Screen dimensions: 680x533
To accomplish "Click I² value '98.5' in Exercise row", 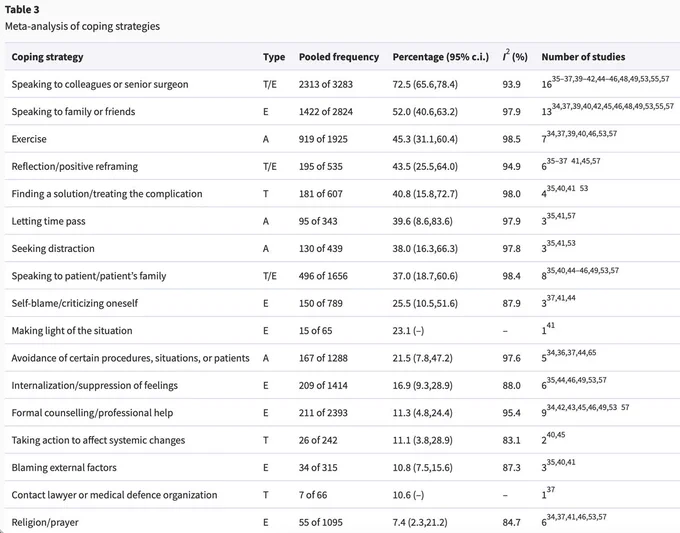I will [x=511, y=139].
